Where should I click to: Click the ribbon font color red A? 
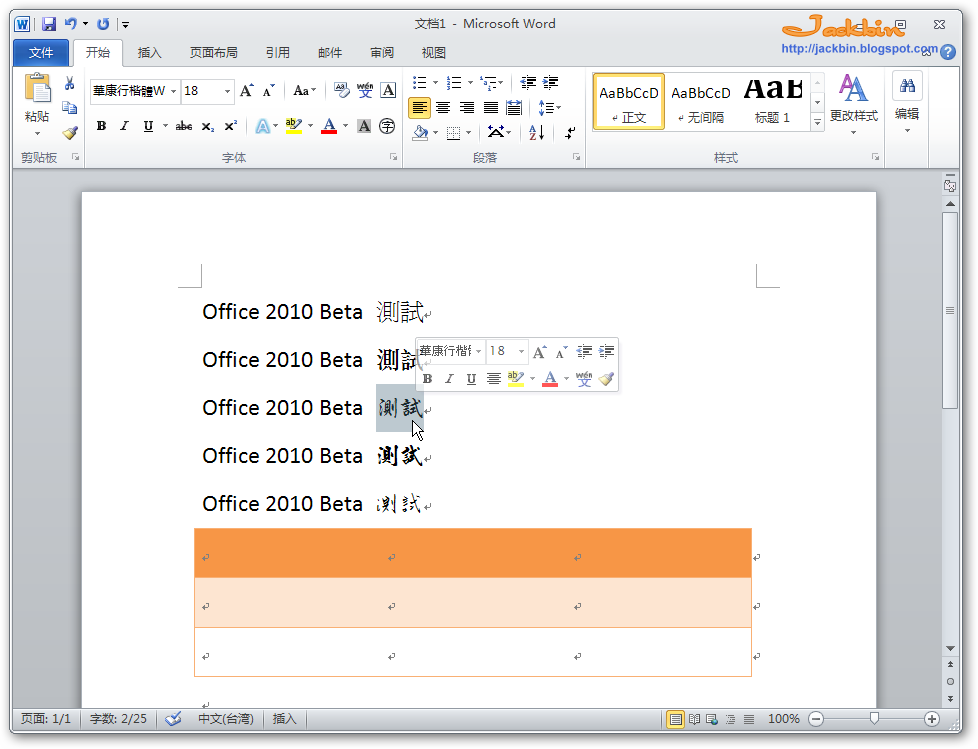[329, 127]
